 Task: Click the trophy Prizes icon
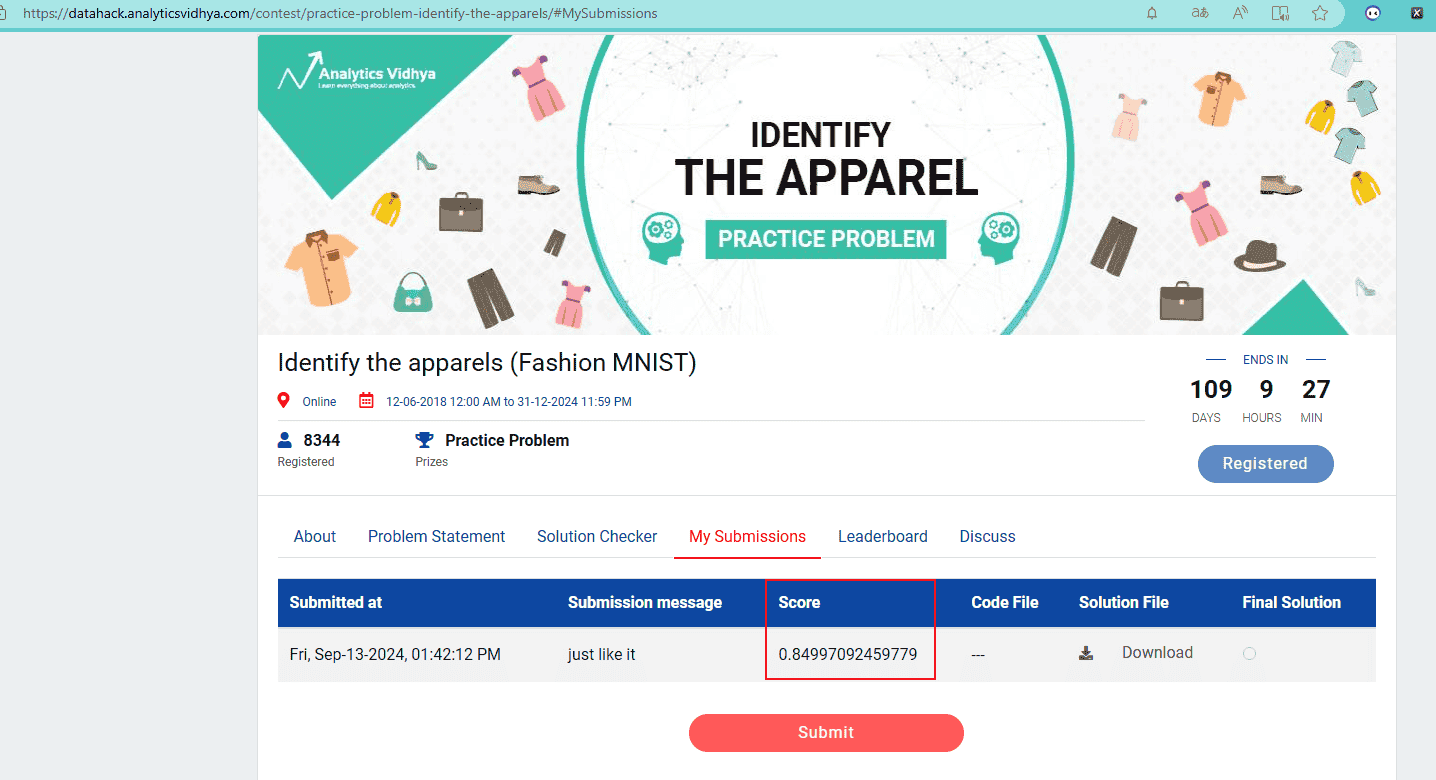tap(425, 440)
